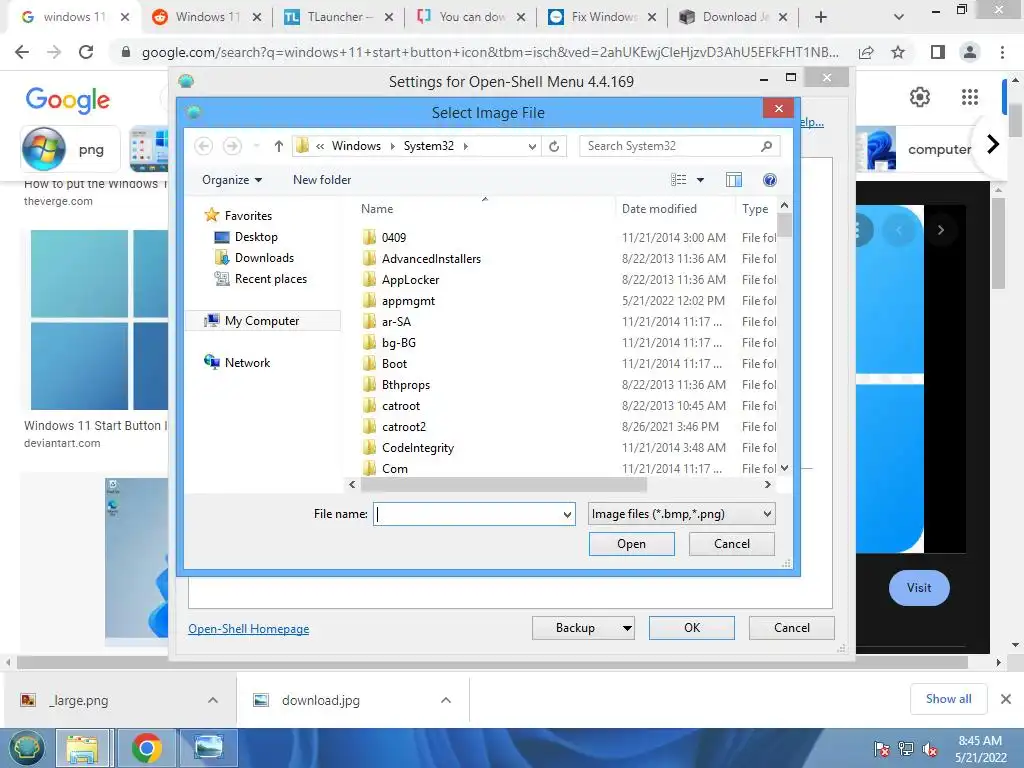Click the network icon in system tray

coord(905,749)
